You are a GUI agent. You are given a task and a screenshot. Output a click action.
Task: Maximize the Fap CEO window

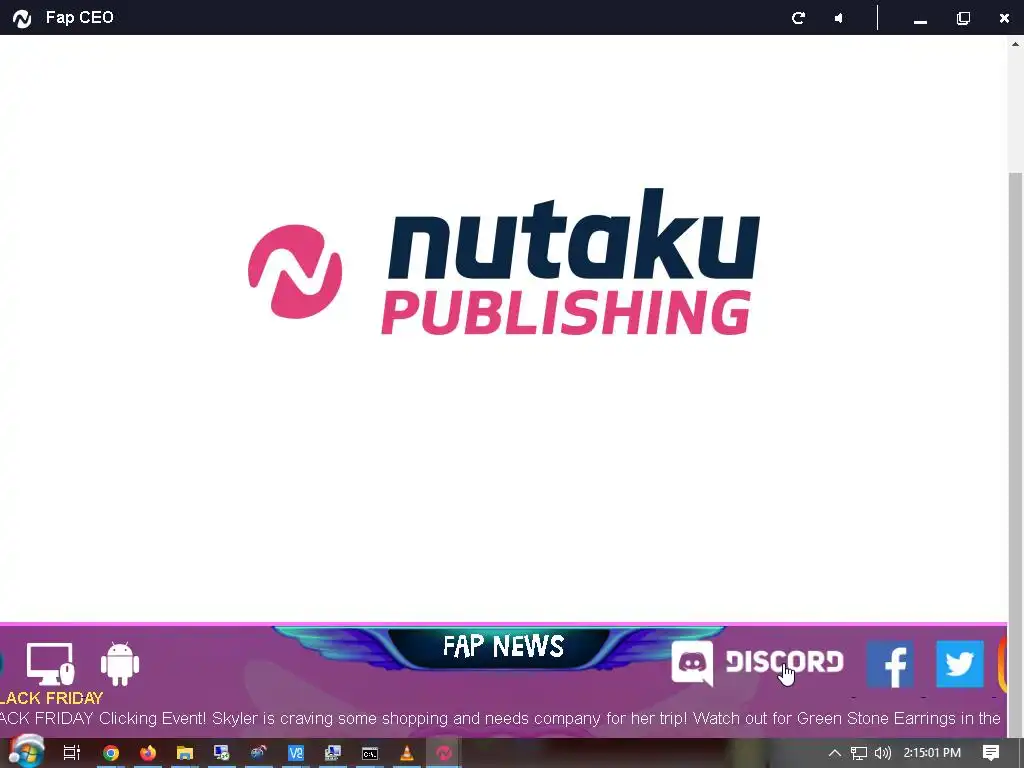(963, 18)
